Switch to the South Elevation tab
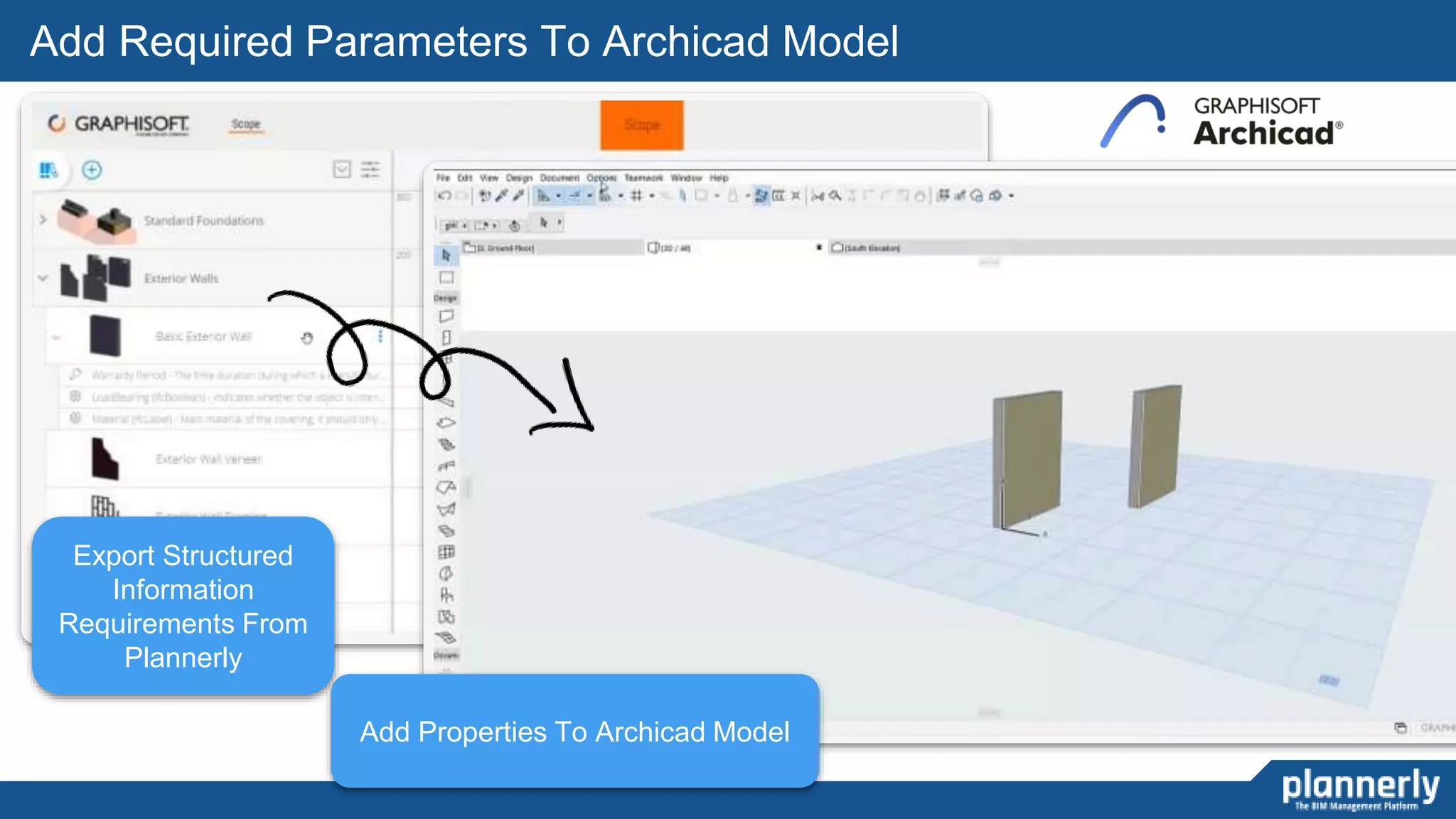This screenshot has height=819, width=1456. click(x=866, y=247)
